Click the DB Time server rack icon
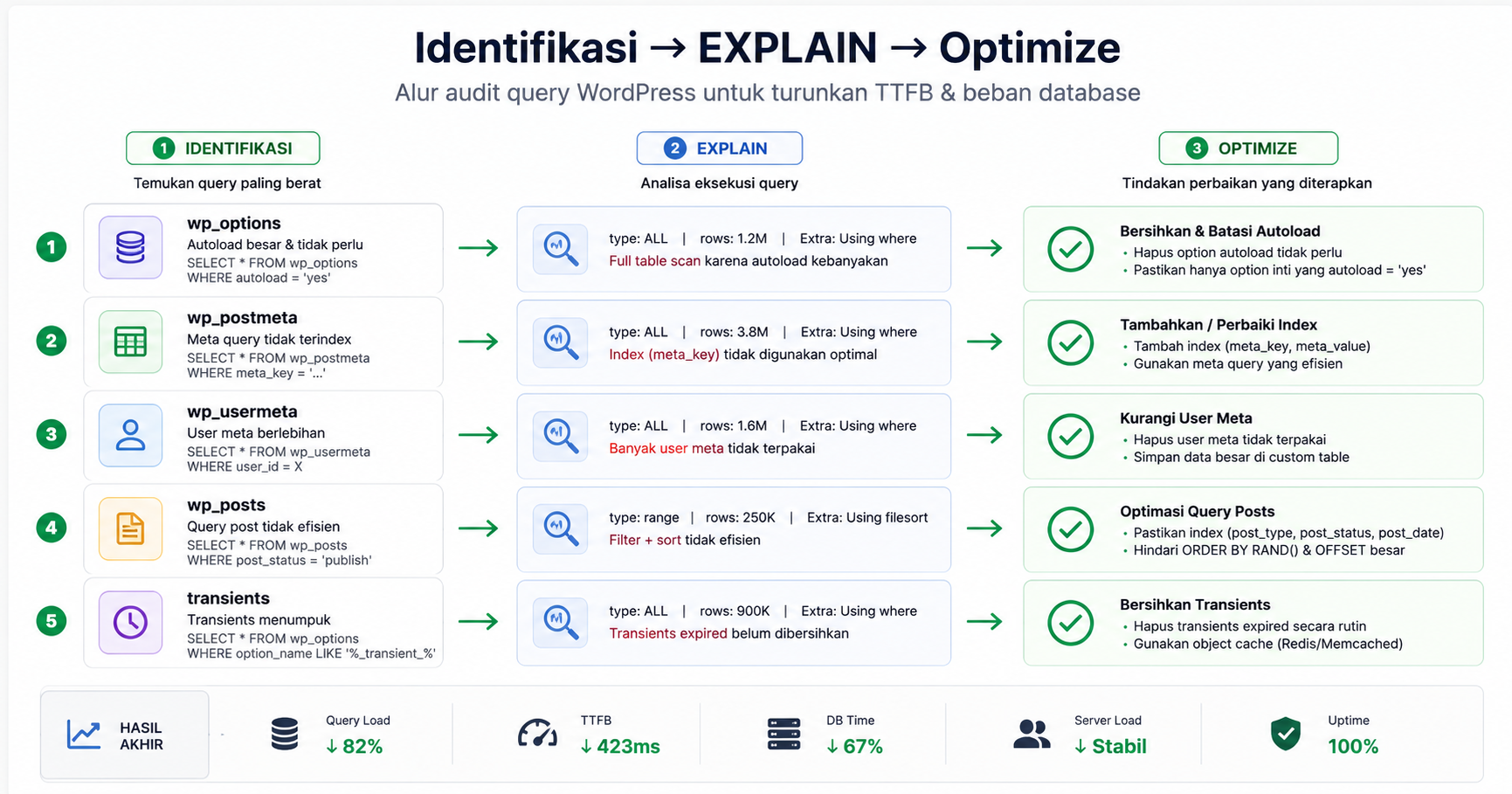 (x=784, y=734)
